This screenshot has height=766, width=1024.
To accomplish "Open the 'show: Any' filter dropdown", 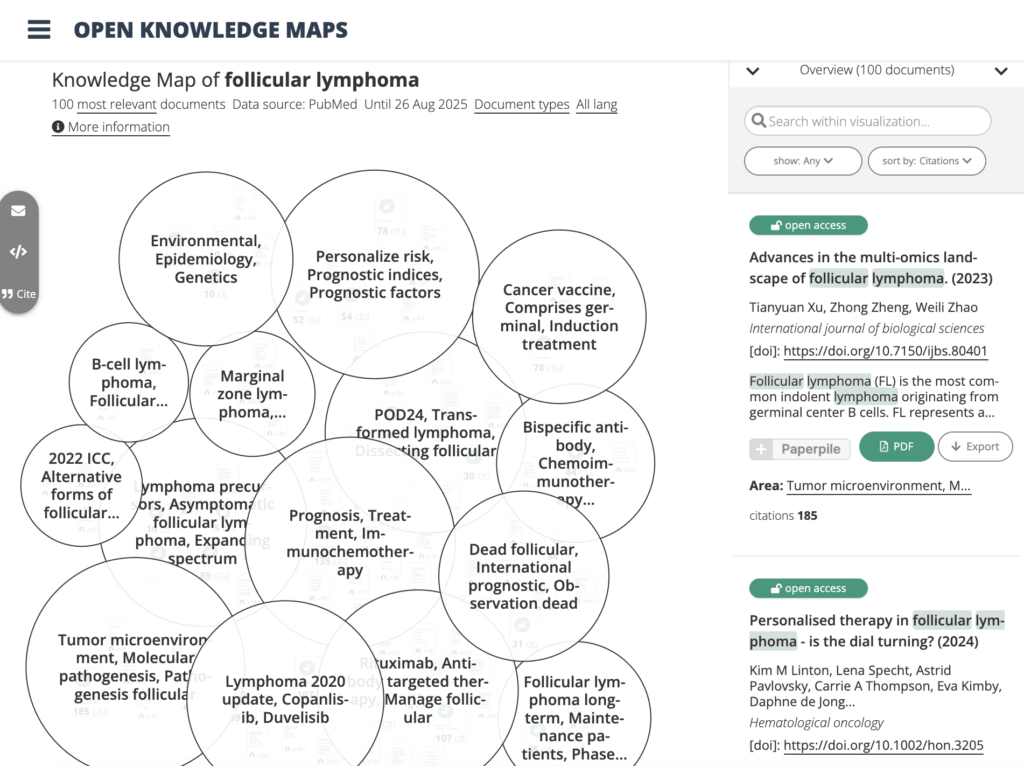I will pos(802,161).
